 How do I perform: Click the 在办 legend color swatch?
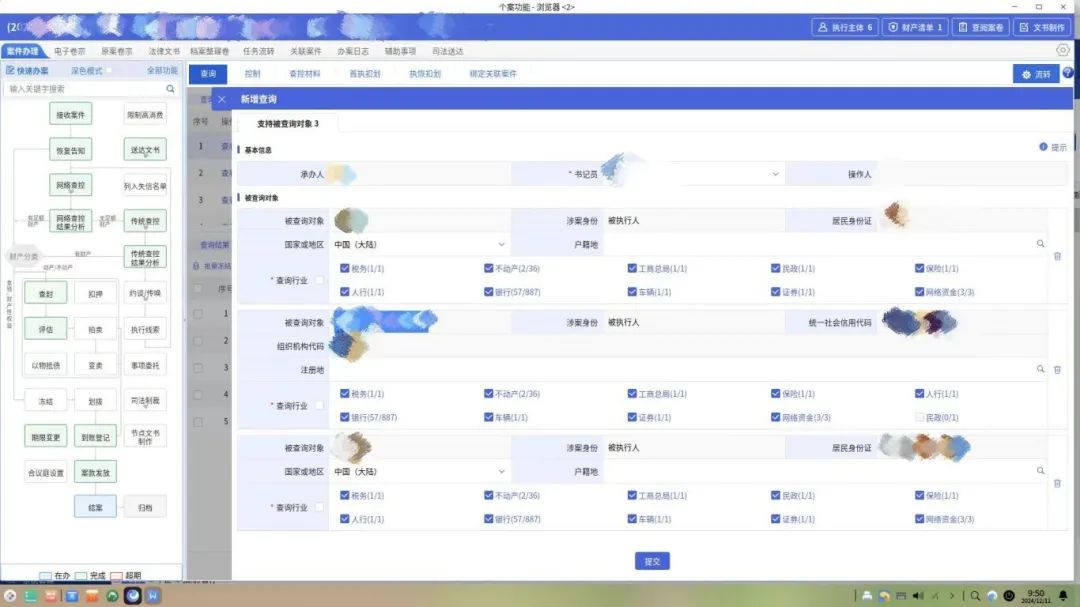click(45, 575)
